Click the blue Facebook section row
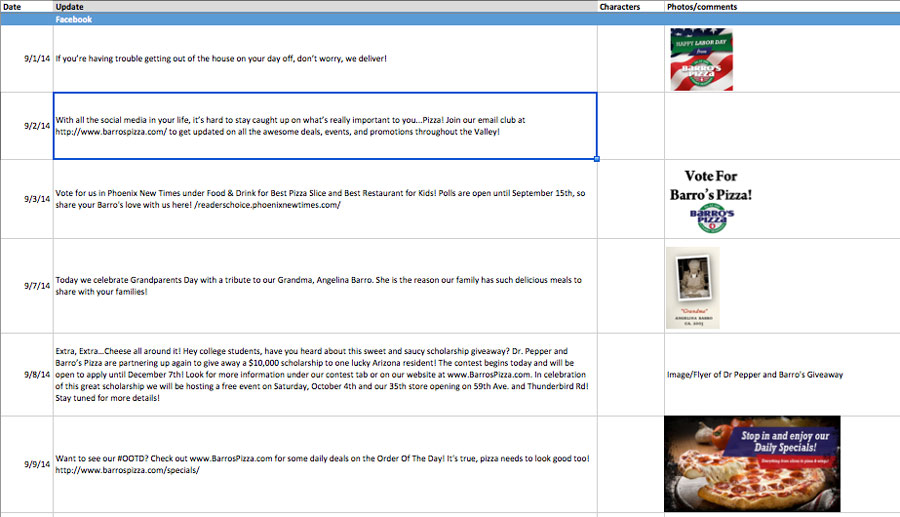Screen dimensions: 900x517 (450, 19)
